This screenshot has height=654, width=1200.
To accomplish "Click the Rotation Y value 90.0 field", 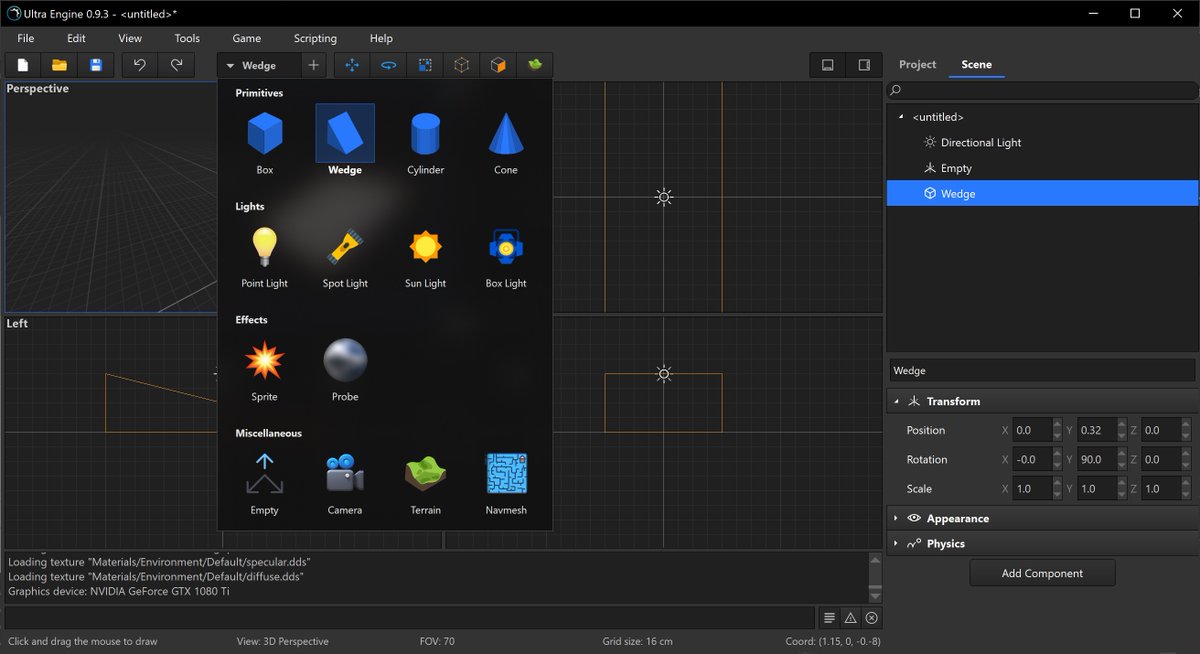I will point(1095,459).
